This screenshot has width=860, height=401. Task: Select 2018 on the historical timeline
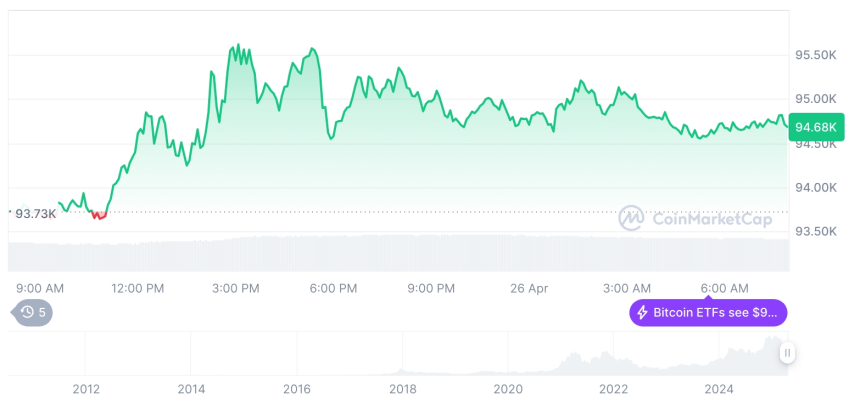point(402,388)
